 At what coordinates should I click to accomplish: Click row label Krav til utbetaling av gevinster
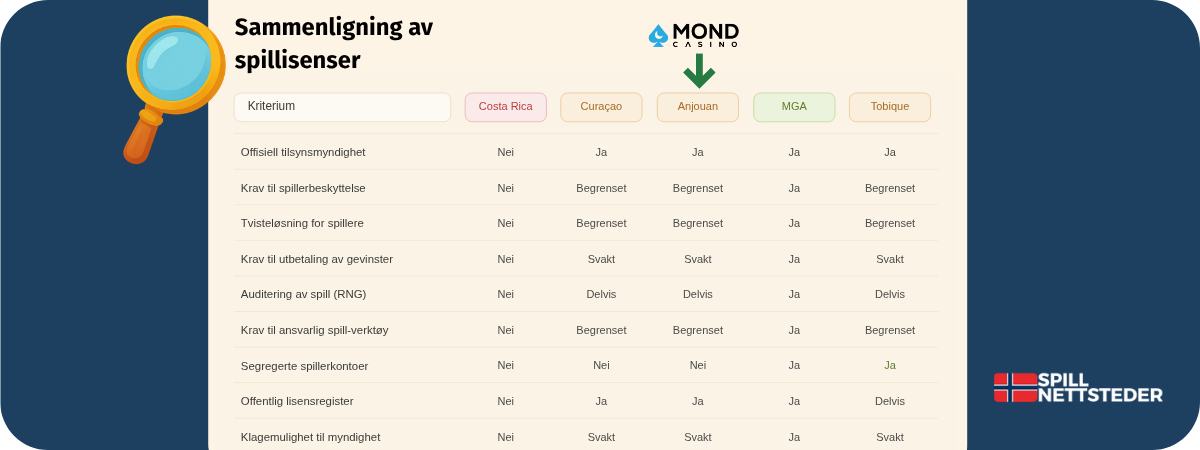[317, 259]
